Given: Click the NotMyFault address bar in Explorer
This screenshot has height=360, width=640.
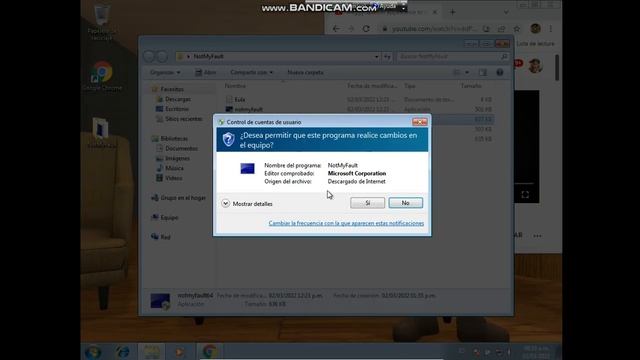Looking at the screenshot, I should 278,56.
